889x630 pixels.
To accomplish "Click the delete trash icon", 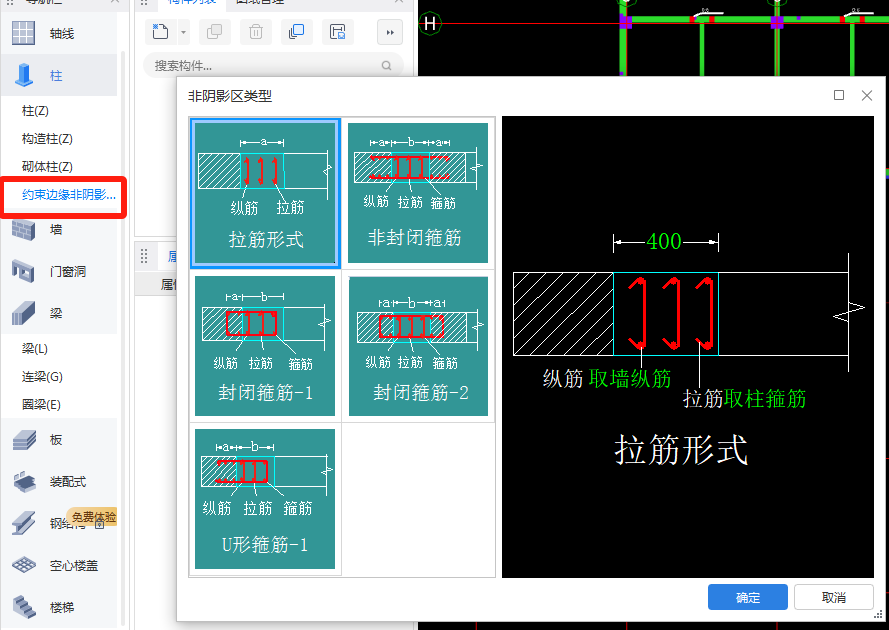I will pos(256,32).
